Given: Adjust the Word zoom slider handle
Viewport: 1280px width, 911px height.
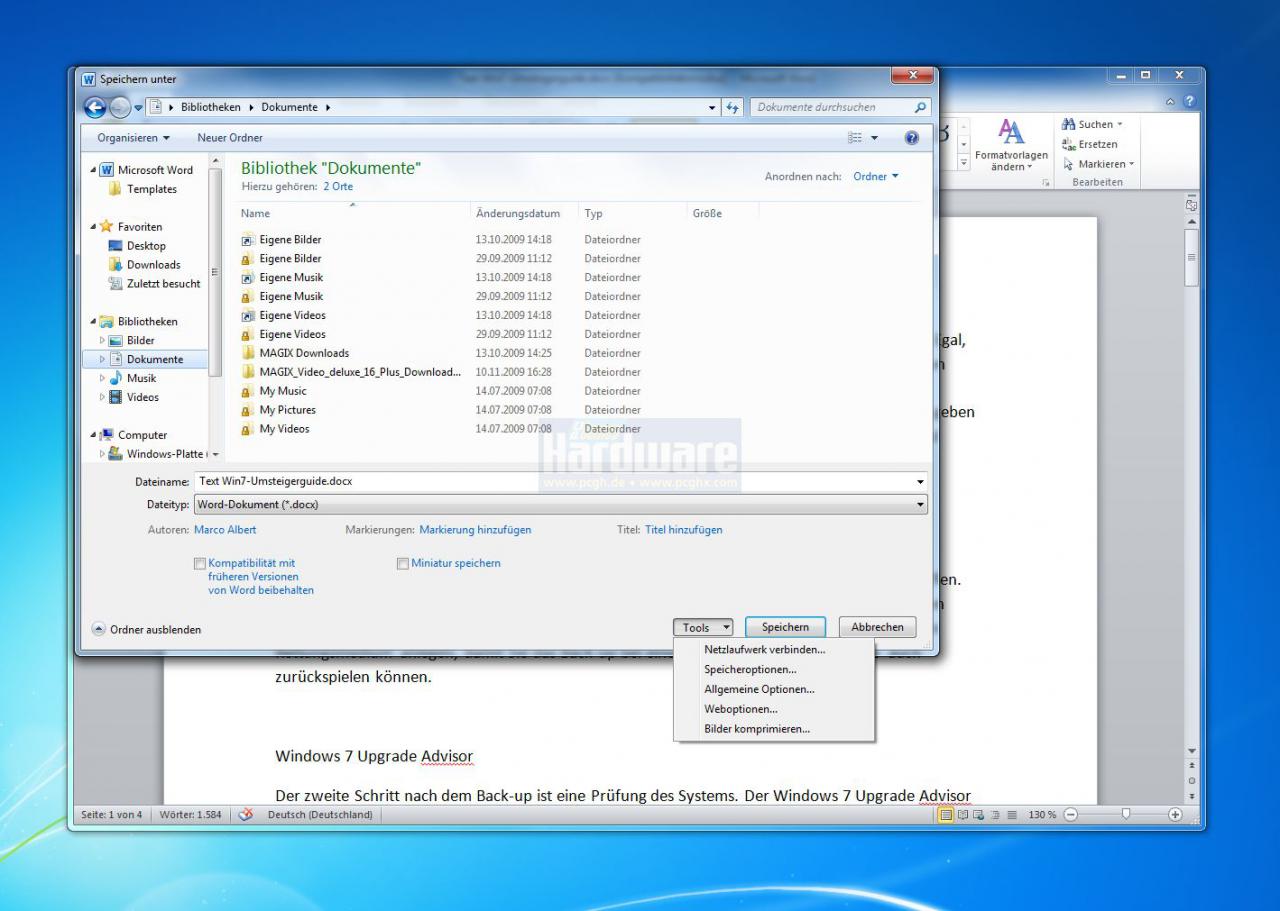Looking at the screenshot, I should [1126, 815].
